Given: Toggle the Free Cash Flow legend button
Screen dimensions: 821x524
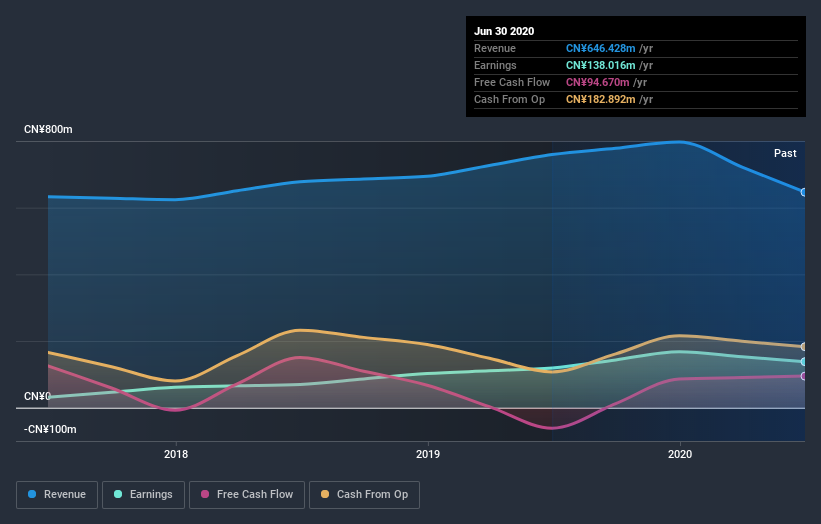Looking at the screenshot, I should (247, 495).
